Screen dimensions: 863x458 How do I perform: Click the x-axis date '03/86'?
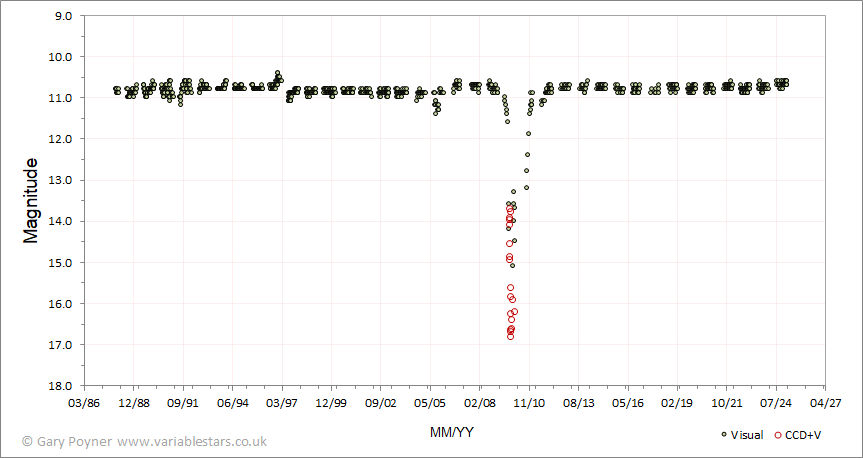point(85,404)
